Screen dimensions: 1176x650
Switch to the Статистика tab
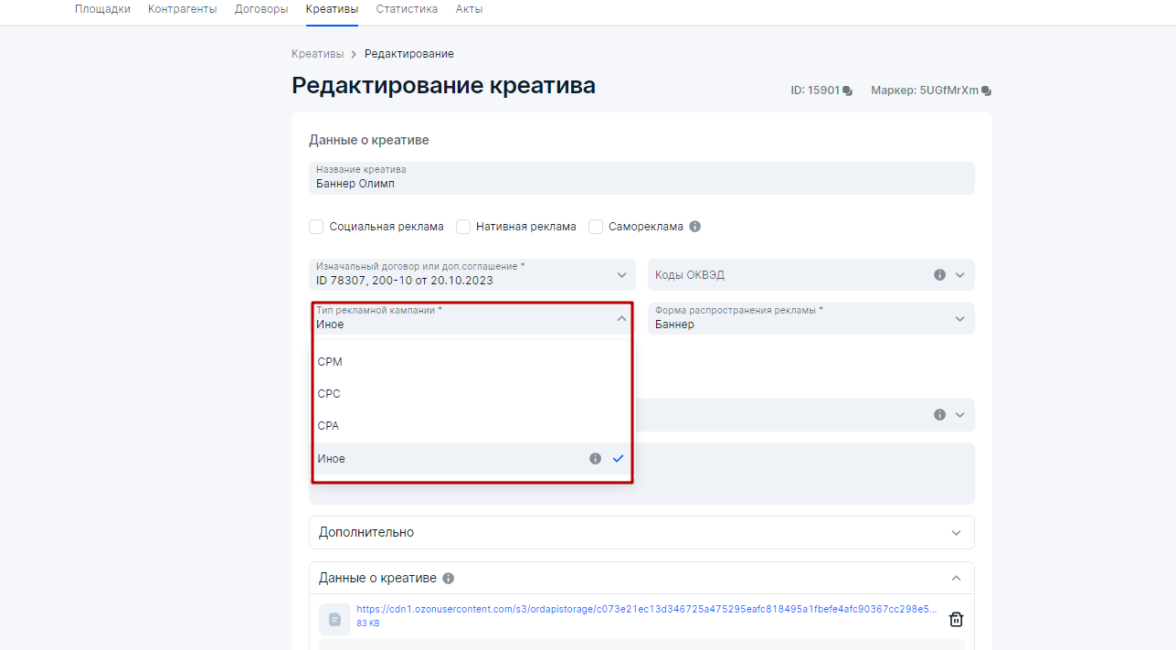tap(406, 9)
